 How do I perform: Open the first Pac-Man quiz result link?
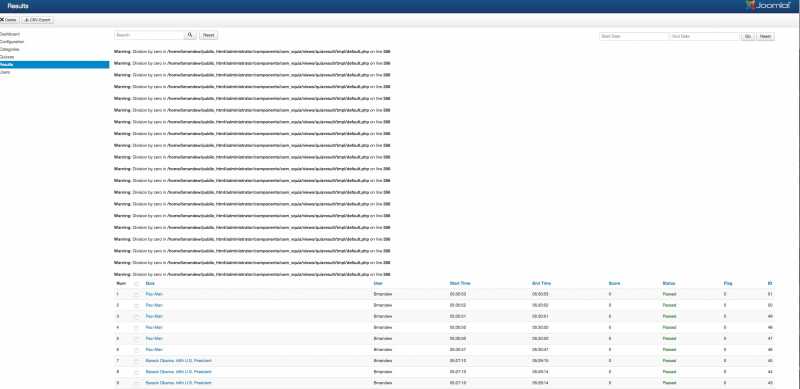point(154,295)
